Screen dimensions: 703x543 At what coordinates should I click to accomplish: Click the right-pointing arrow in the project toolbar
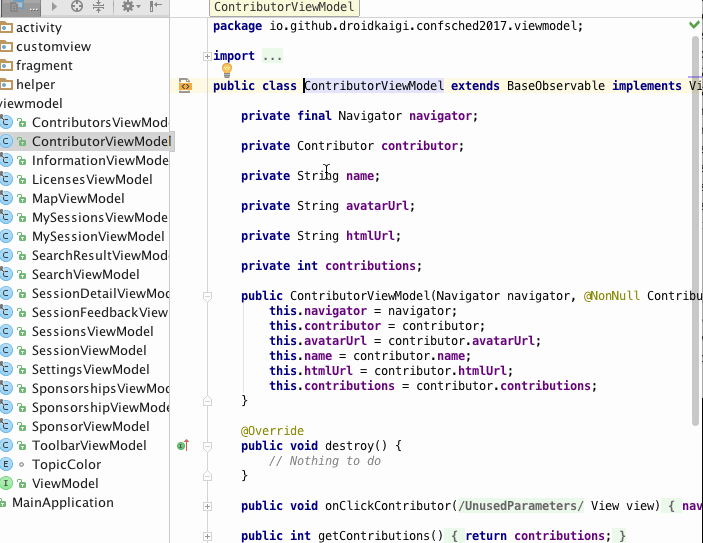click(x=55, y=6)
